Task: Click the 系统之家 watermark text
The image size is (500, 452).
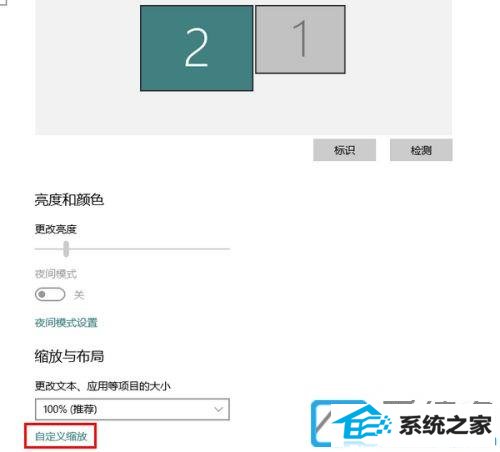Action: tap(446, 425)
